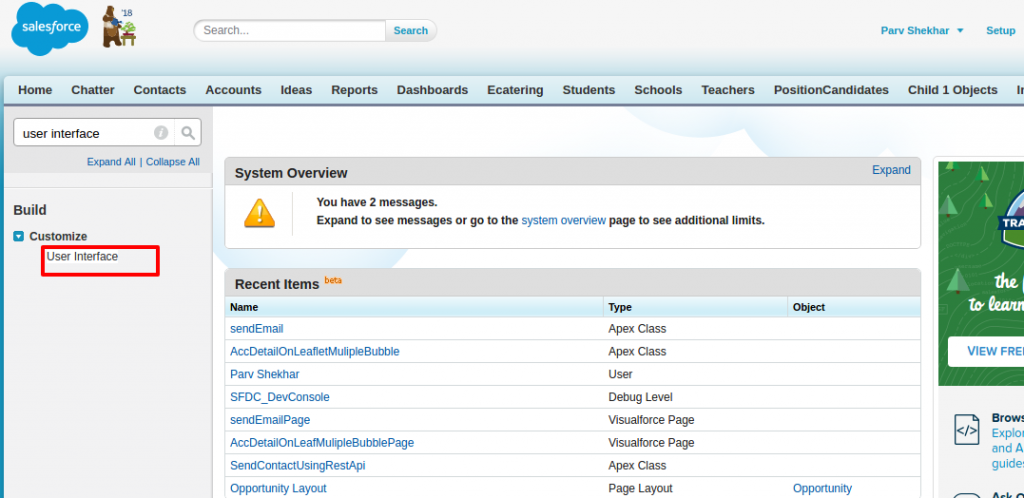1024x498 pixels.
Task: Click the beta label beside Recent Items
Action: point(333,281)
